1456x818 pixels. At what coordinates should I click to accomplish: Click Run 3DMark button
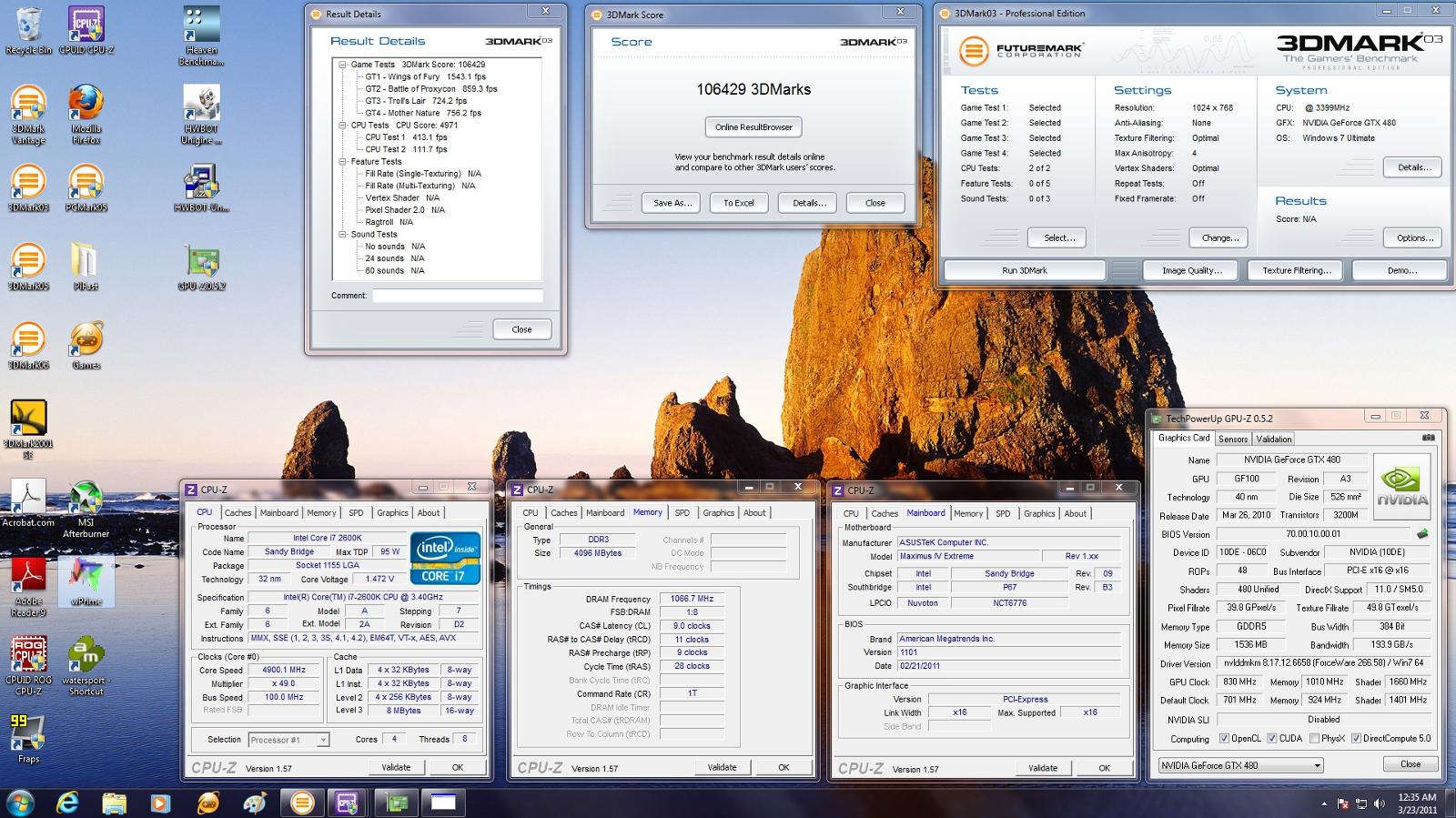[1025, 270]
